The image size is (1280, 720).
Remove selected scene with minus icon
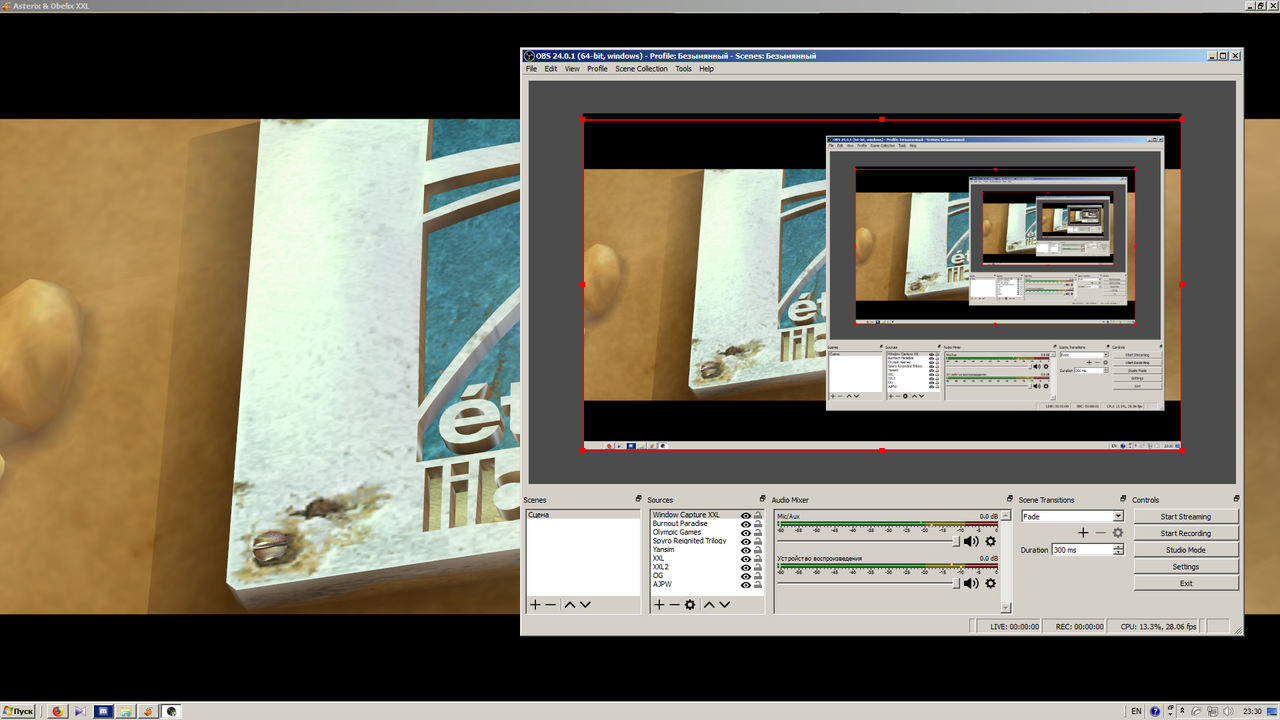(551, 605)
